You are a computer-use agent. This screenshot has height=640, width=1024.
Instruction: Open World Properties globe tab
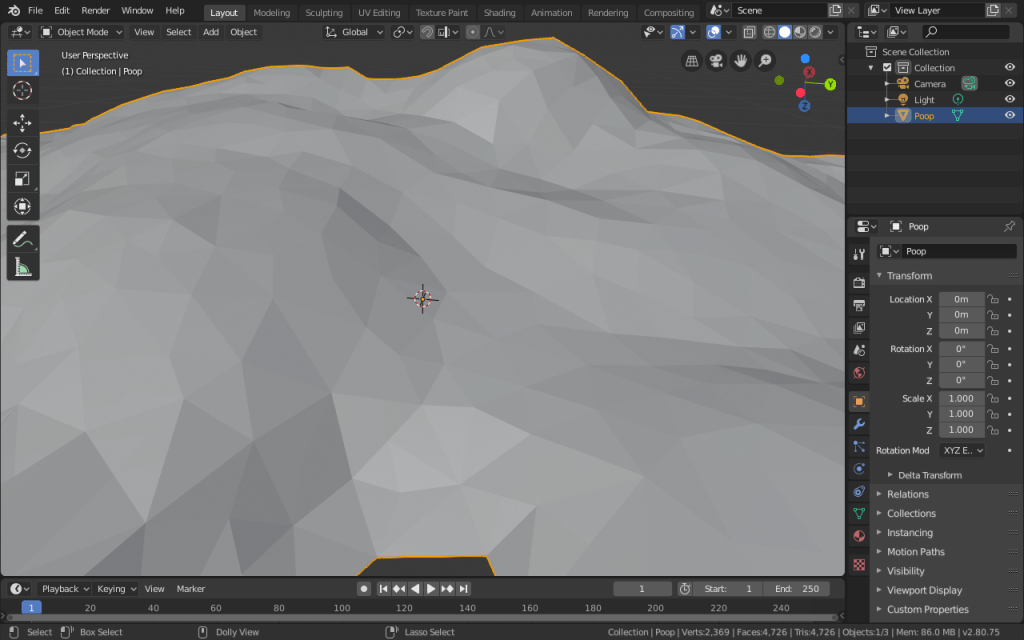pos(859,371)
